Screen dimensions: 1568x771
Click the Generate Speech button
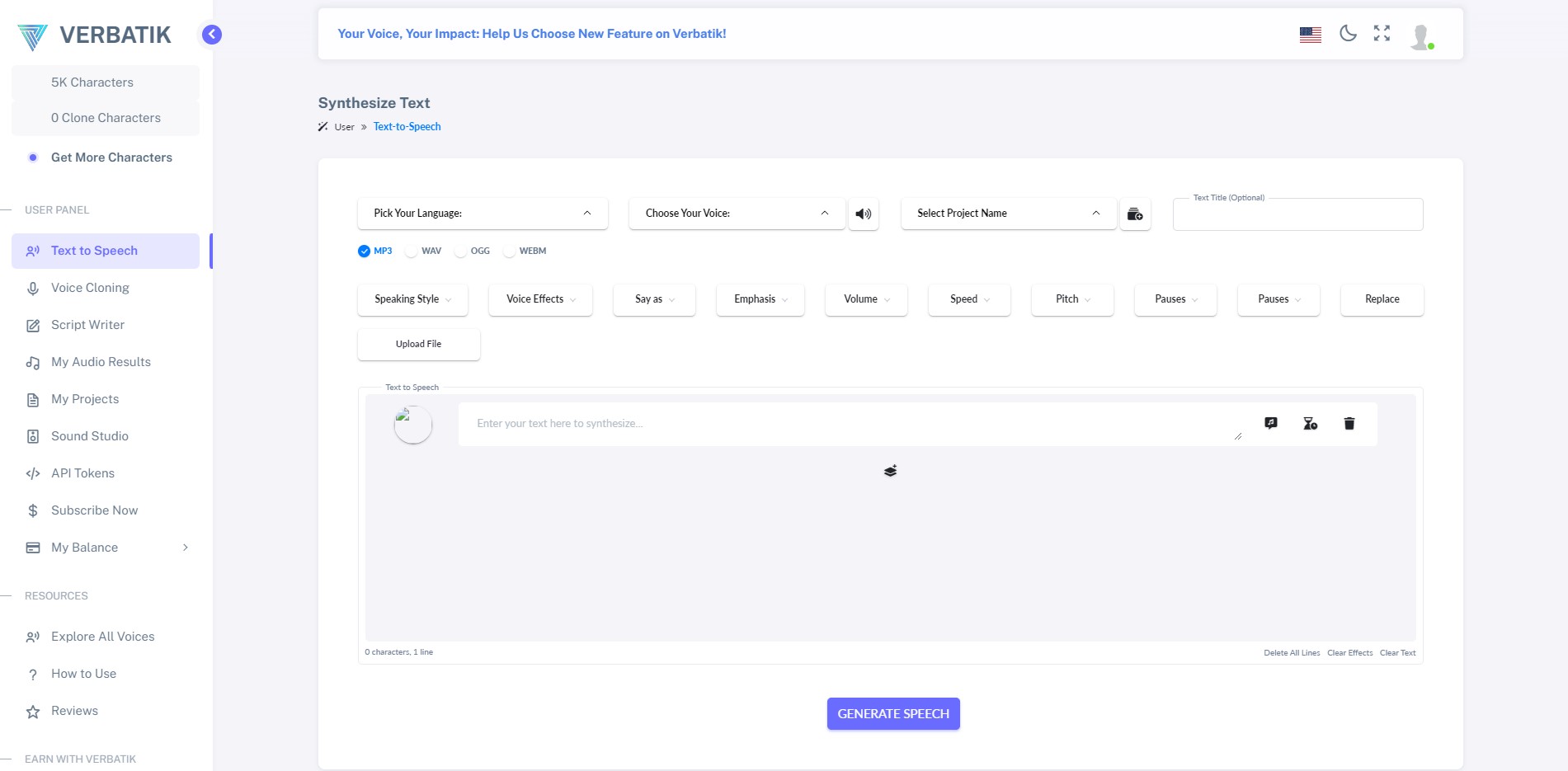[x=893, y=714]
